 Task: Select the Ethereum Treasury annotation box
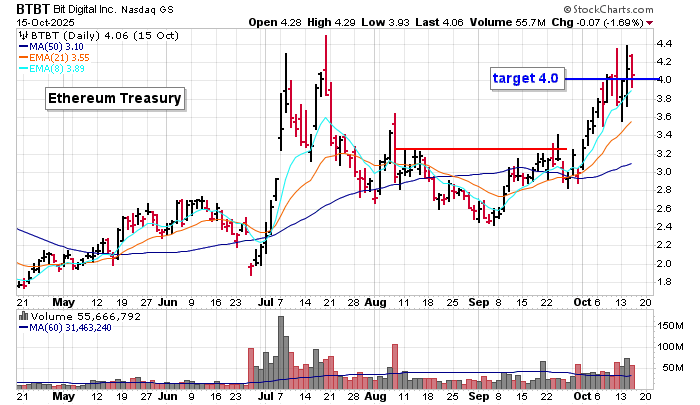pyautogui.click(x=116, y=98)
